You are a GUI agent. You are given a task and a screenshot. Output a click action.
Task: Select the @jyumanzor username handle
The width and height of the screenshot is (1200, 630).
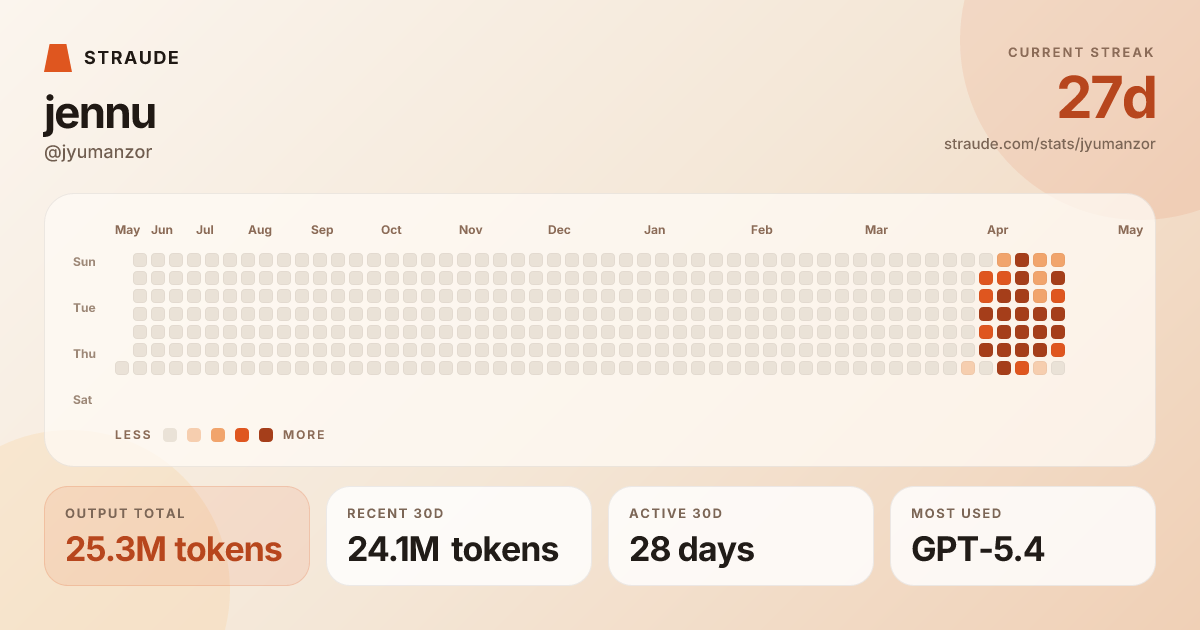pyautogui.click(x=98, y=152)
